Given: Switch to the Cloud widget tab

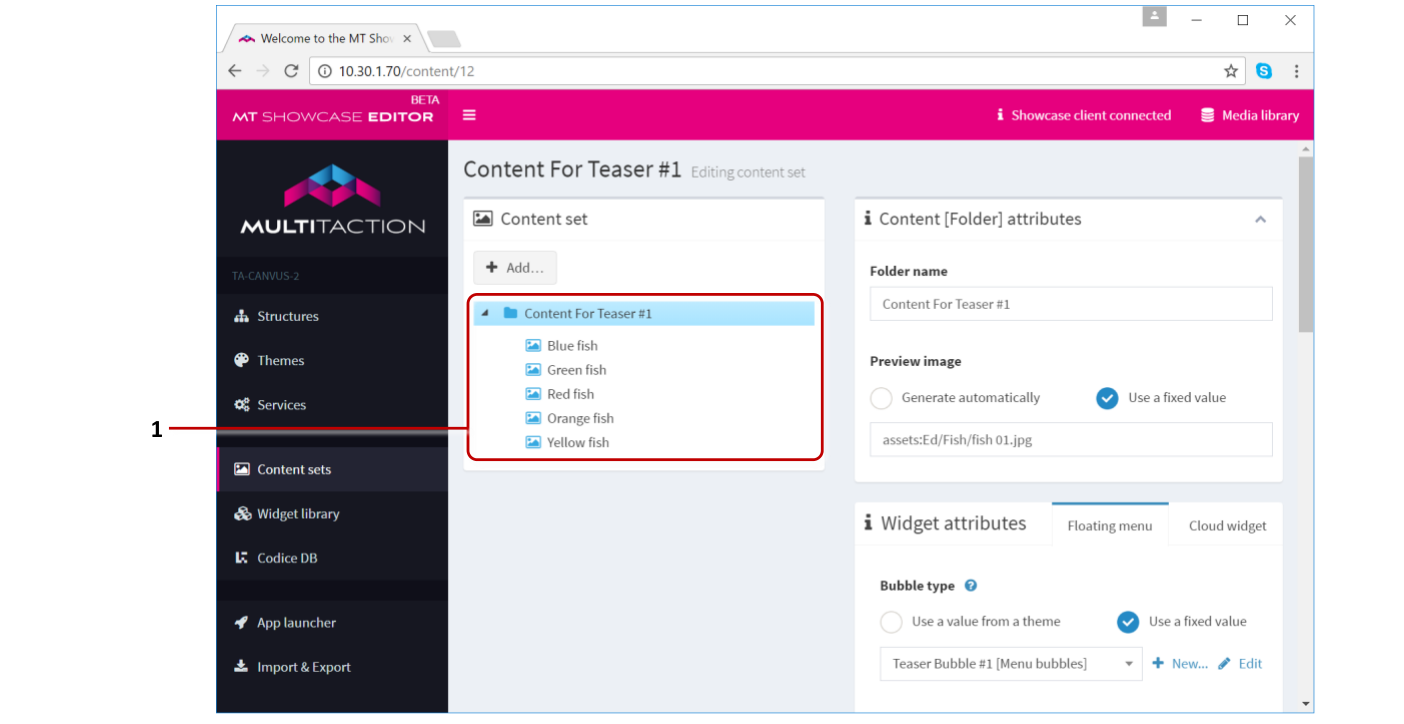Looking at the screenshot, I should pos(1227,526).
